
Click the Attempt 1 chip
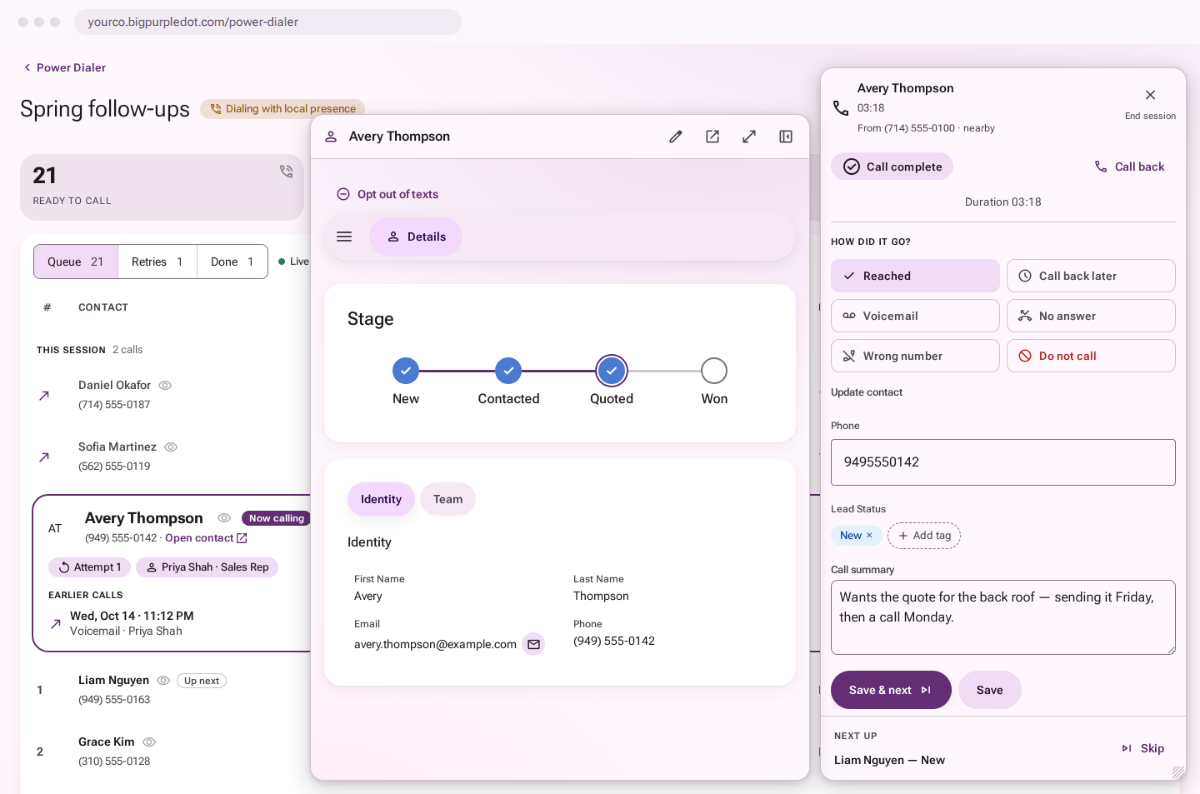point(89,567)
